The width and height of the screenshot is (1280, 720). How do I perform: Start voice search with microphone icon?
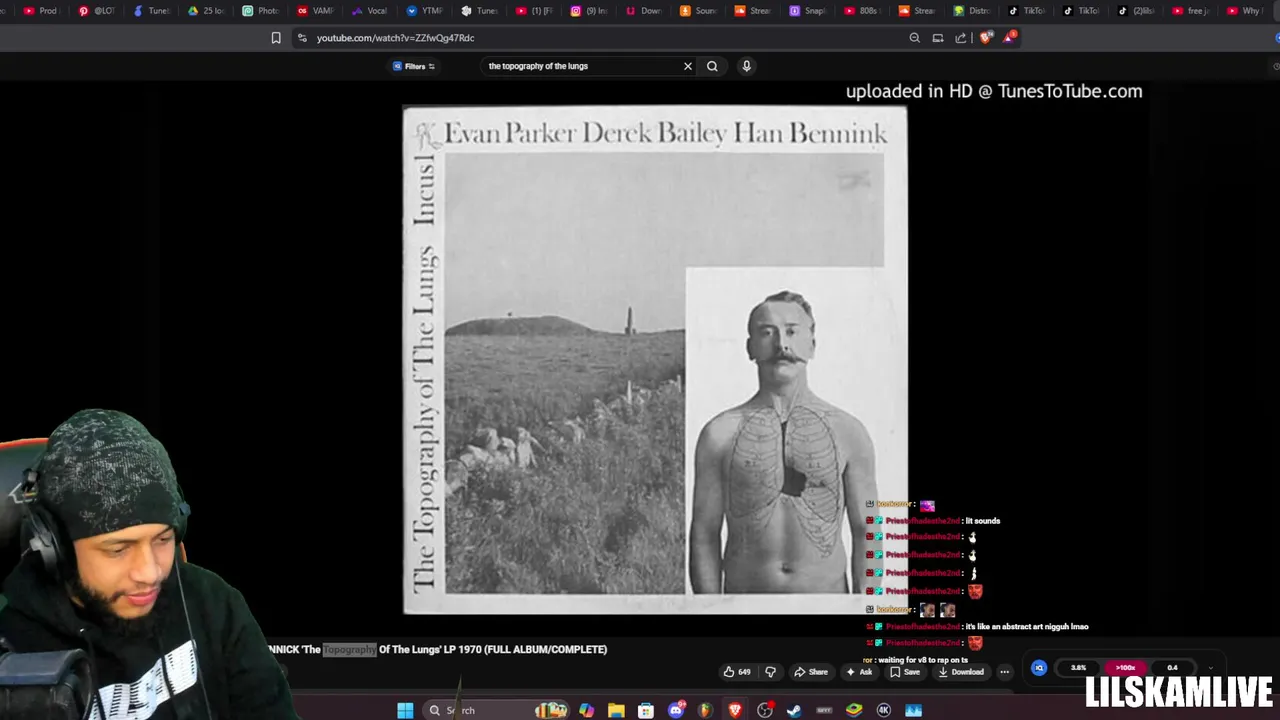pyautogui.click(x=746, y=66)
